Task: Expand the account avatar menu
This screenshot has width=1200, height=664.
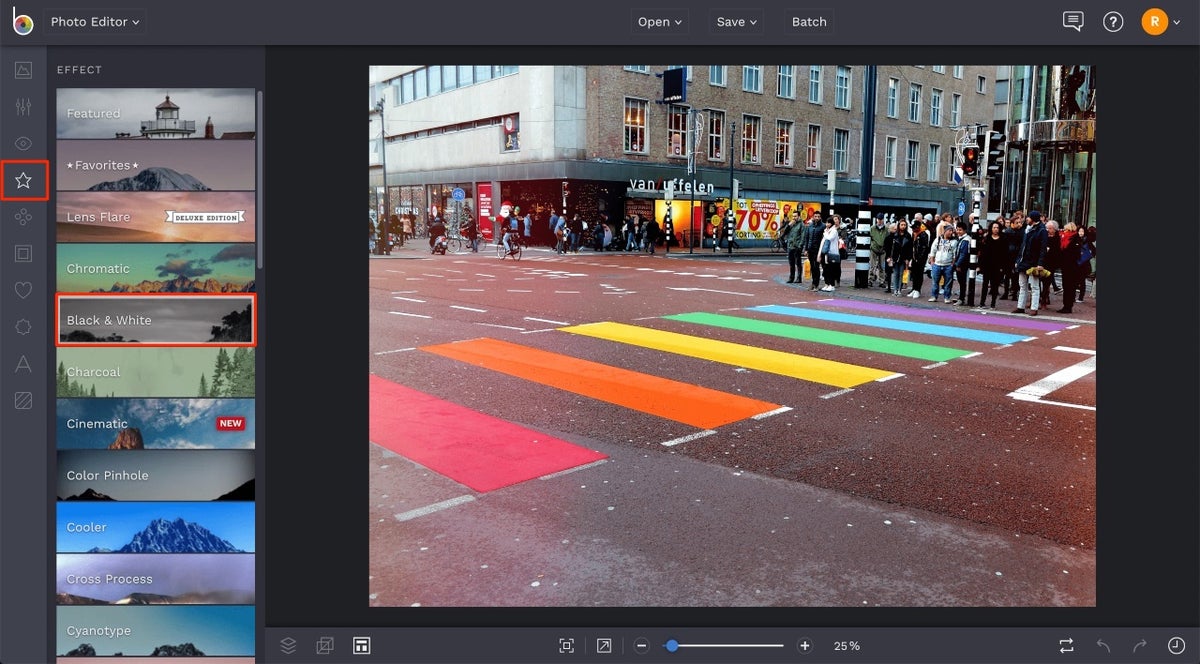Action: [1162, 21]
